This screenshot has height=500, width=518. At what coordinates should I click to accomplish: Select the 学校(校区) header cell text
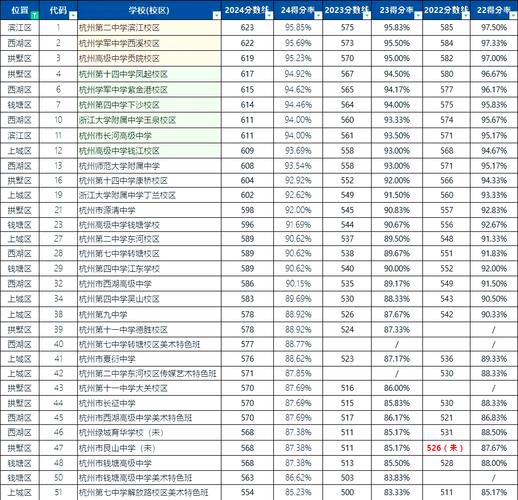tap(149, 10)
